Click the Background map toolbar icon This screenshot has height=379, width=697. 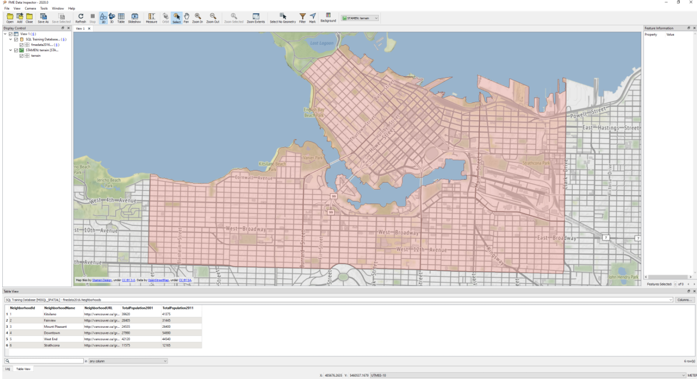tap(328, 18)
